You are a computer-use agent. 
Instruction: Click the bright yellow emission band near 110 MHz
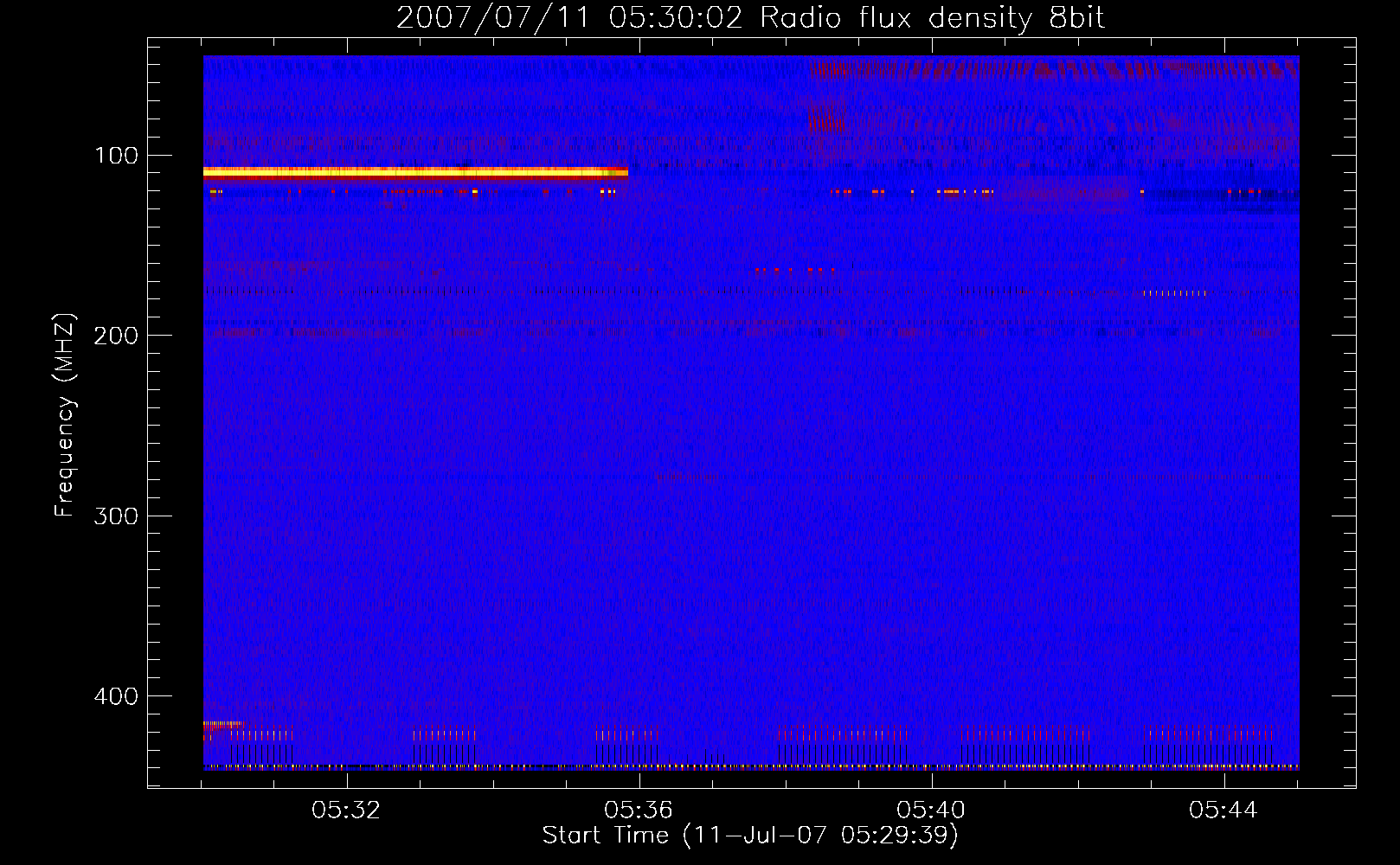[x=415, y=172]
